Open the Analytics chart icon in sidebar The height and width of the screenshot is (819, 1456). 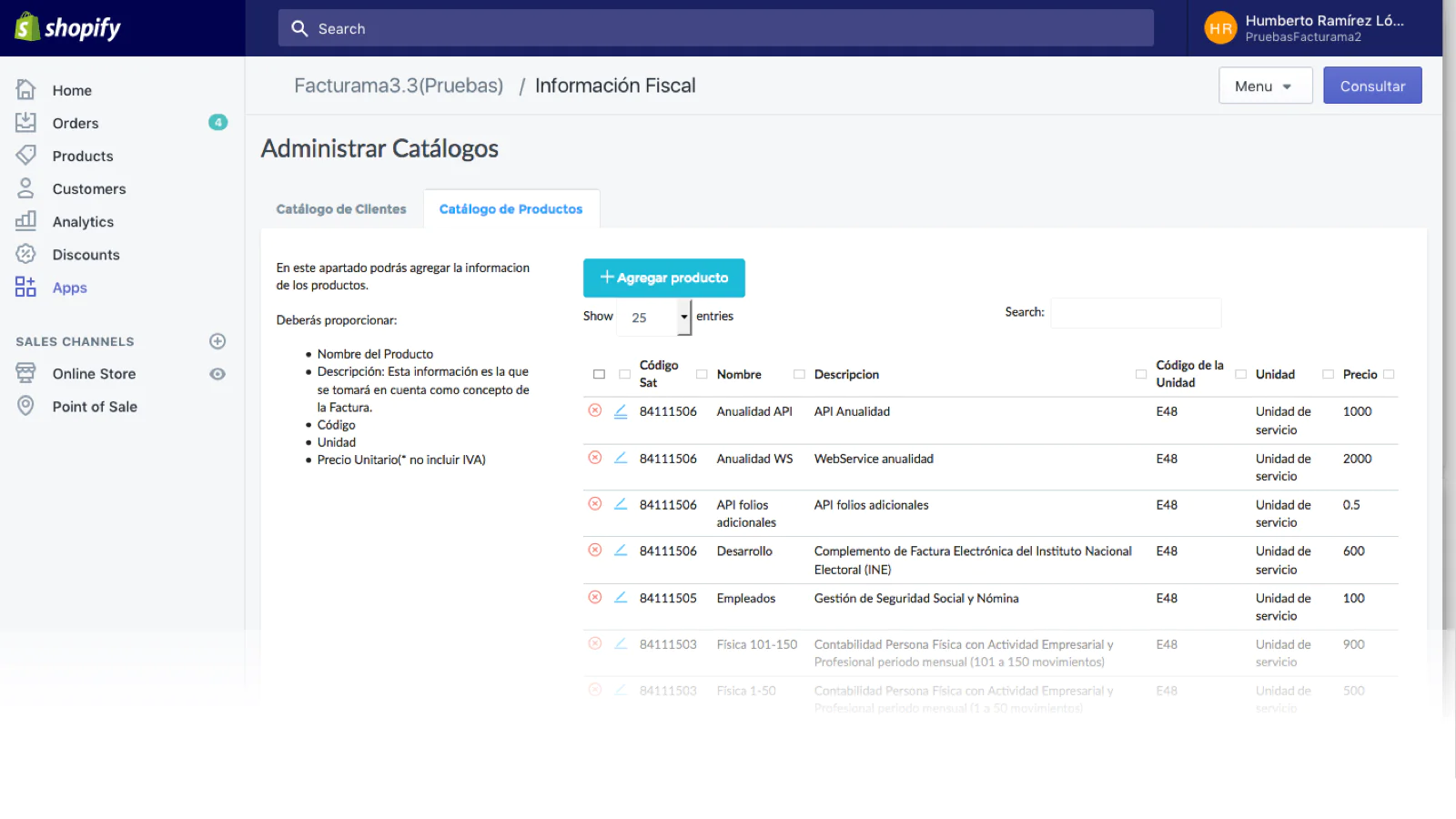pos(25,221)
